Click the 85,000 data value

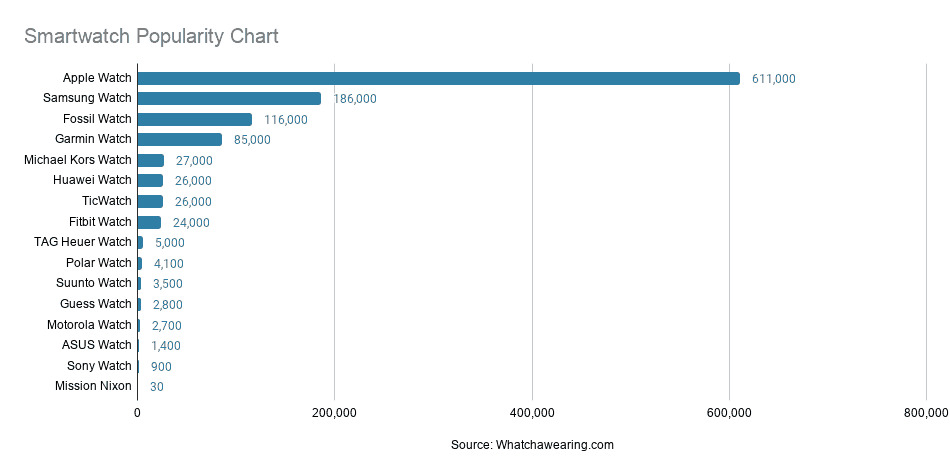[252, 140]
